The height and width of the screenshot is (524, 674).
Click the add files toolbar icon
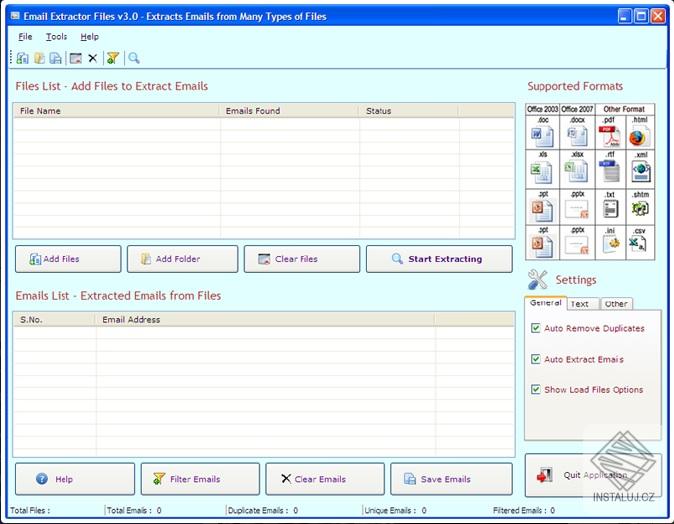(22, 58)
